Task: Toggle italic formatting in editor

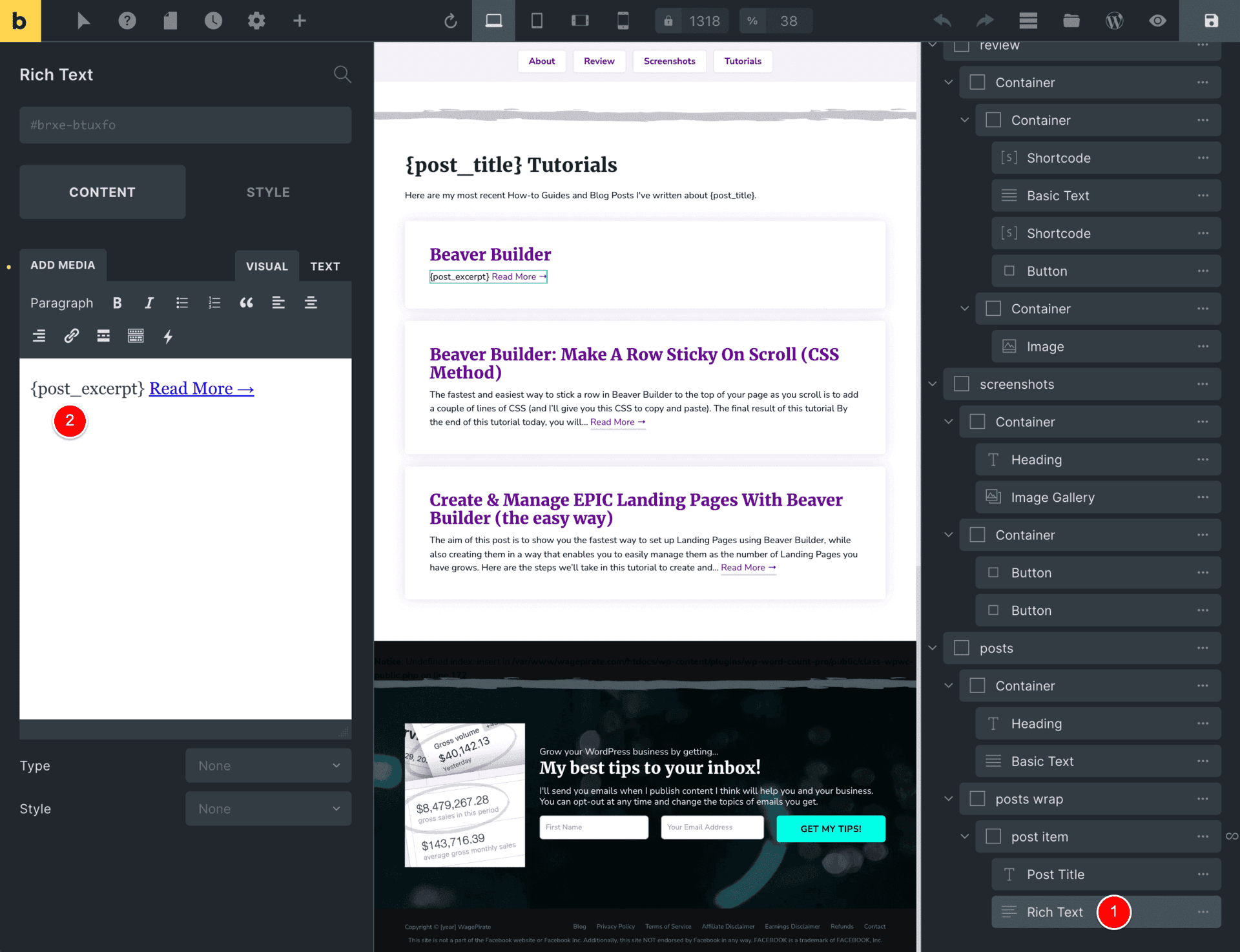Action: tap(149, 303)
